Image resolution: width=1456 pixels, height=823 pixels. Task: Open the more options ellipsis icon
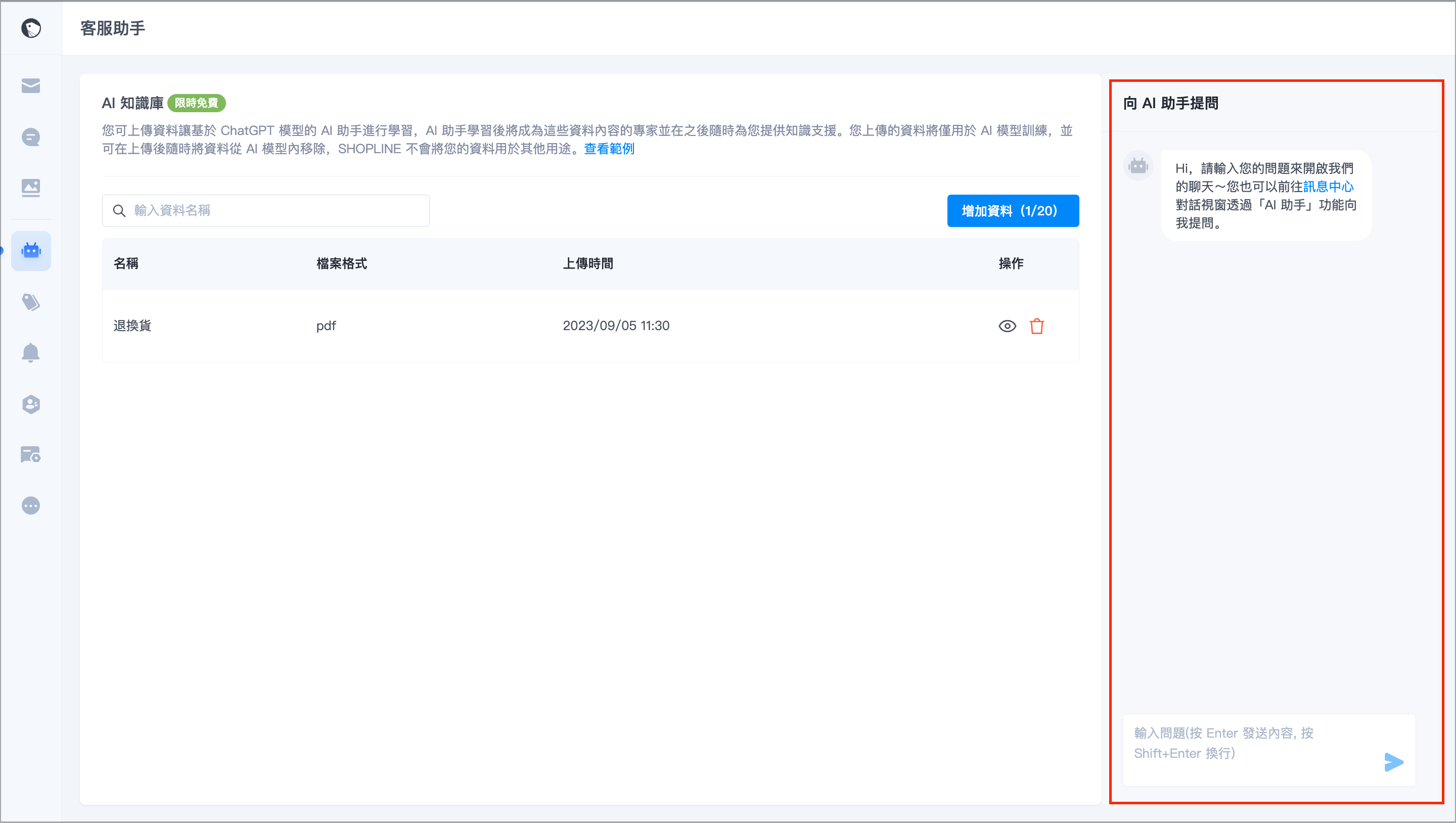coord(30,506)
